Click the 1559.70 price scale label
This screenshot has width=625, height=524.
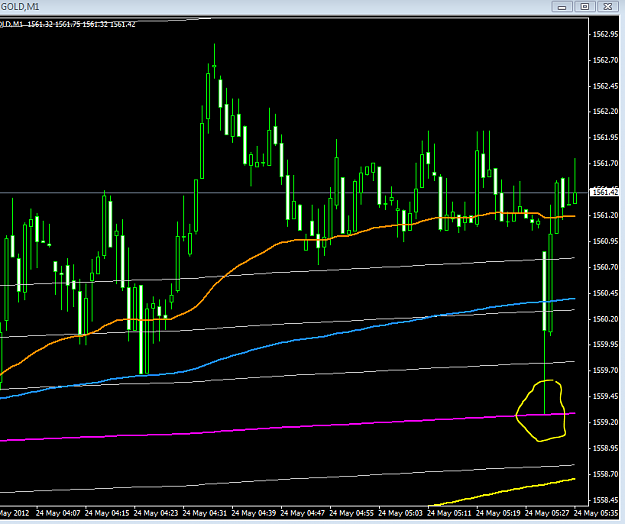click(x=605, y=371)
